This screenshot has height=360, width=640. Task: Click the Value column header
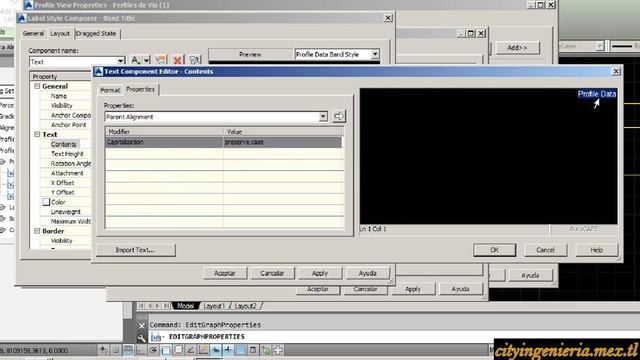283,131
